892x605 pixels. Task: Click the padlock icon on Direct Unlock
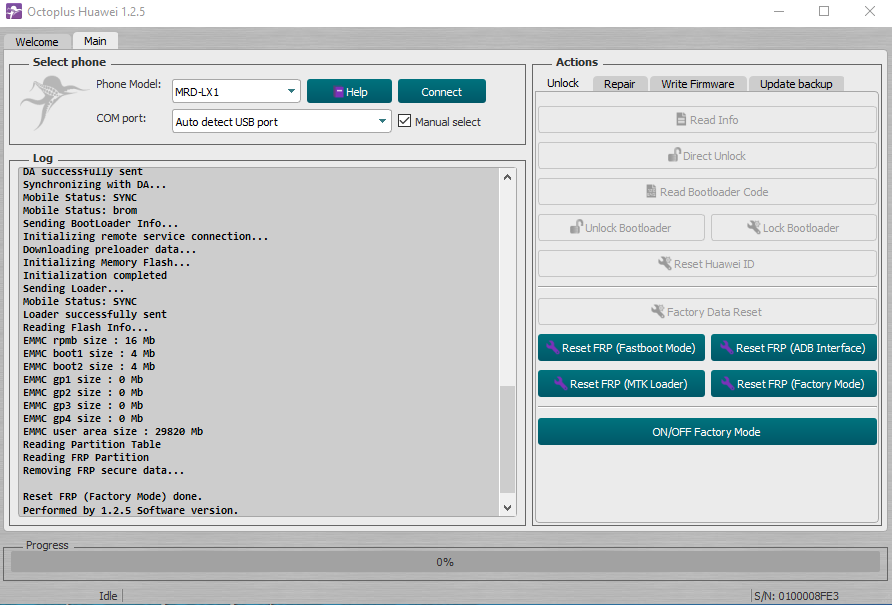674,155
